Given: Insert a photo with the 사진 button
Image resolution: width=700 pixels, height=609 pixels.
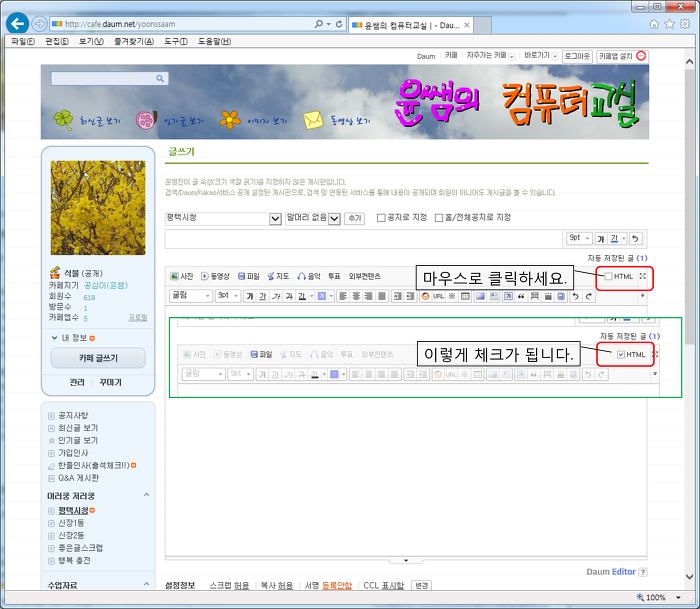Looking at the screenshot, I should pos(182,276).
